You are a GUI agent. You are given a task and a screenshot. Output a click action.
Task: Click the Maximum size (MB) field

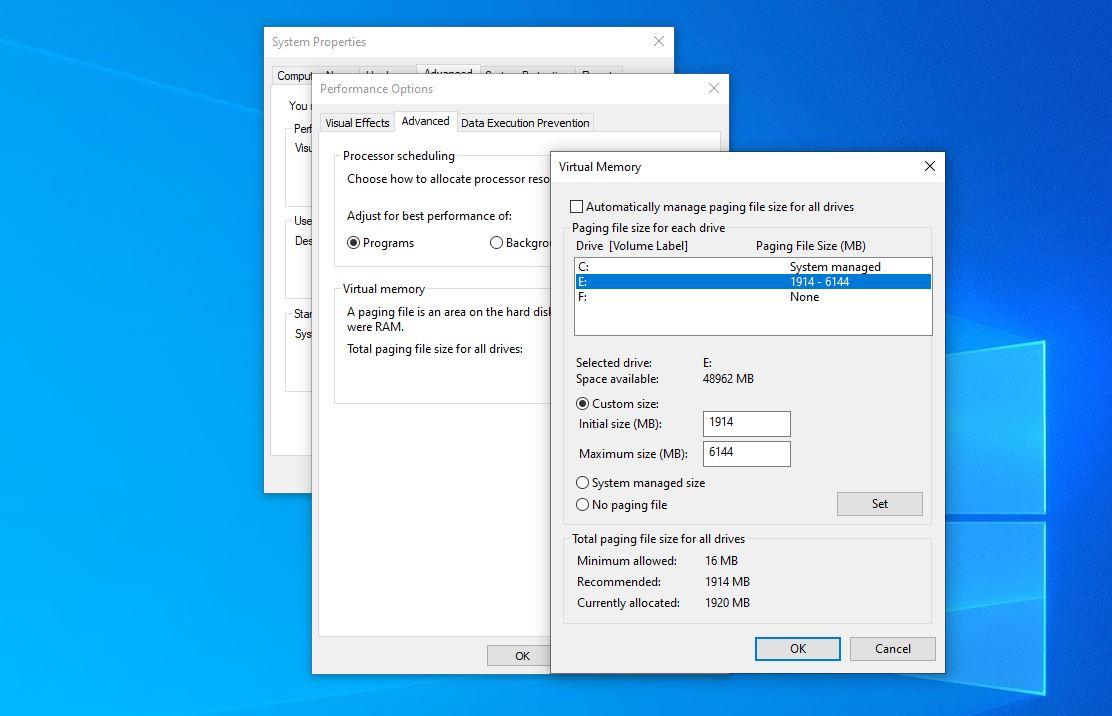pos(746,453)
